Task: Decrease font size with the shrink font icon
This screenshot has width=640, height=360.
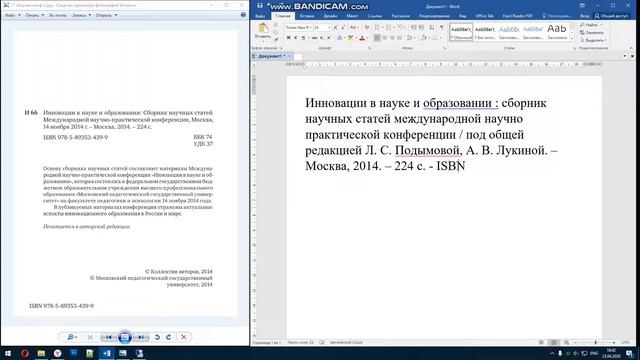Action: (343, 27)
